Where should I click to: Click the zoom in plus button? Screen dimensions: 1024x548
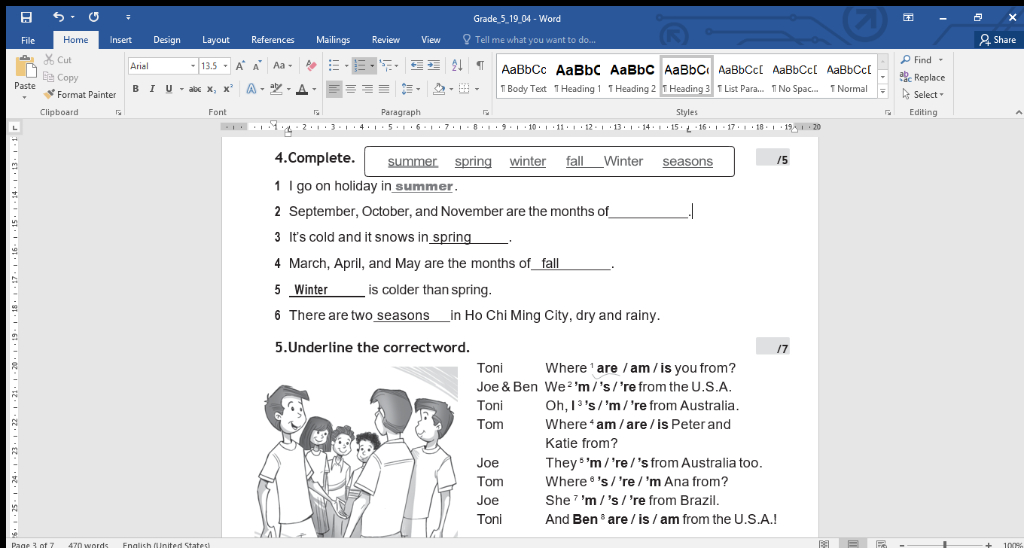[988, 544]
